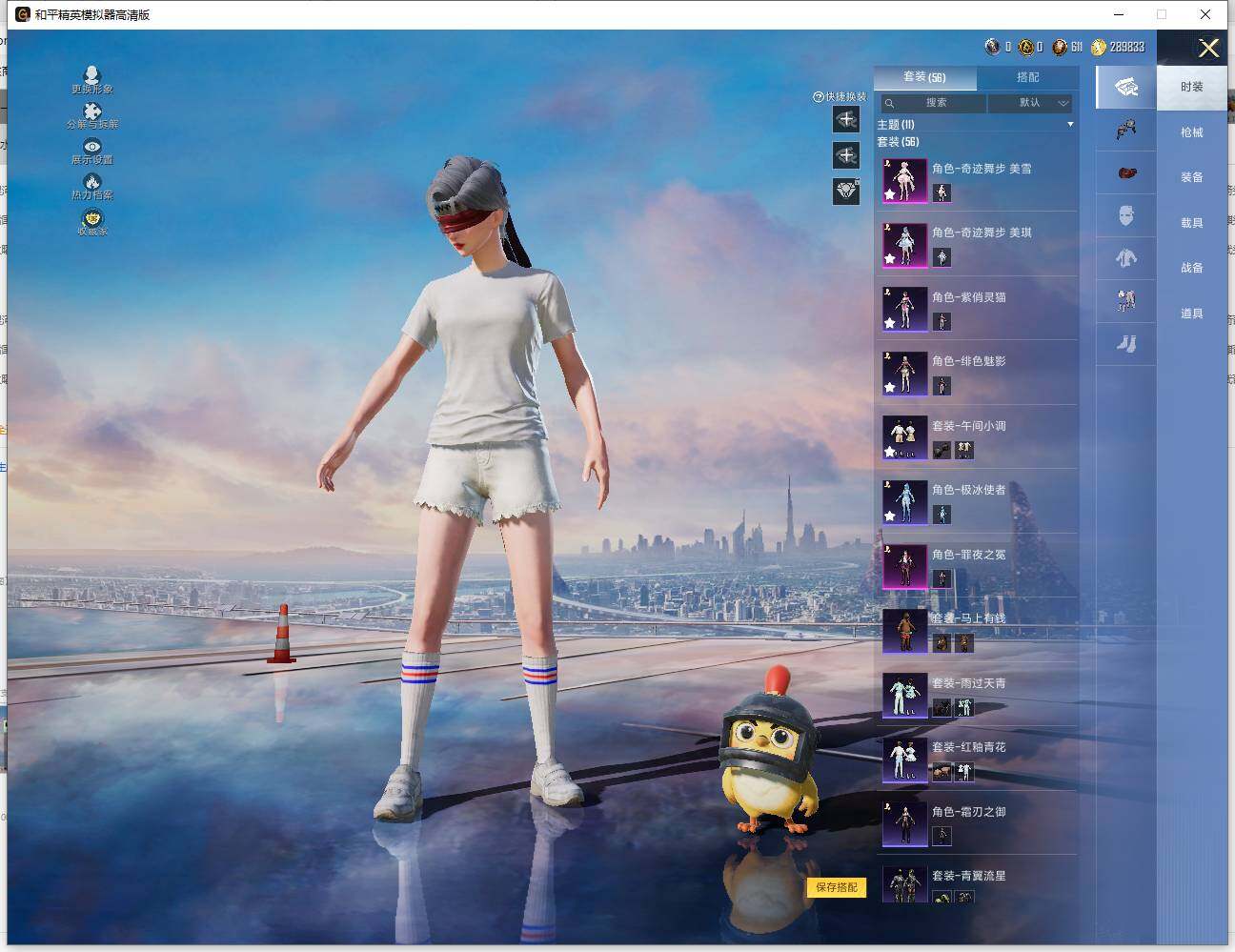Viewport: 1235px width, 952px height.
Task: Click the 快捷换装 help question mark
Action: pyautogui.click(x=818, y=97)
